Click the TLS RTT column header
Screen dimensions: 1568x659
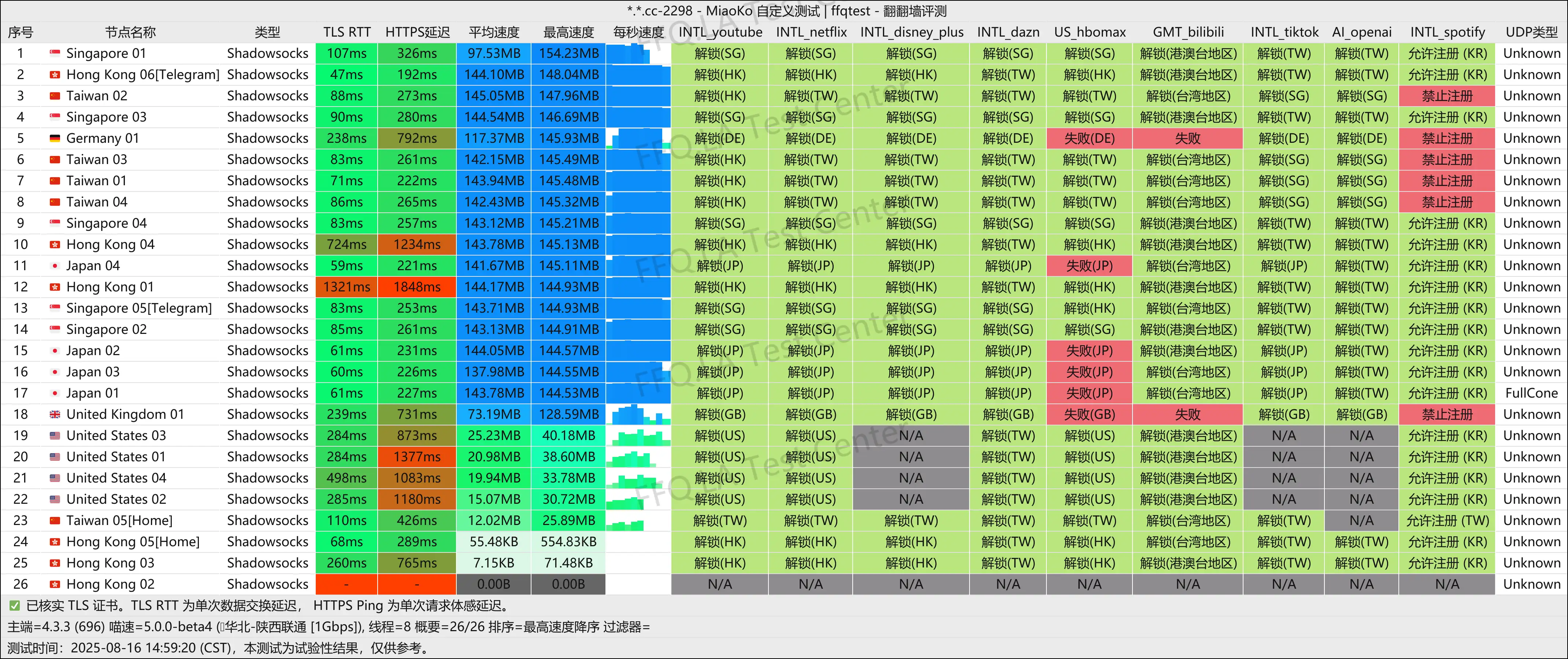pos(346,32)
